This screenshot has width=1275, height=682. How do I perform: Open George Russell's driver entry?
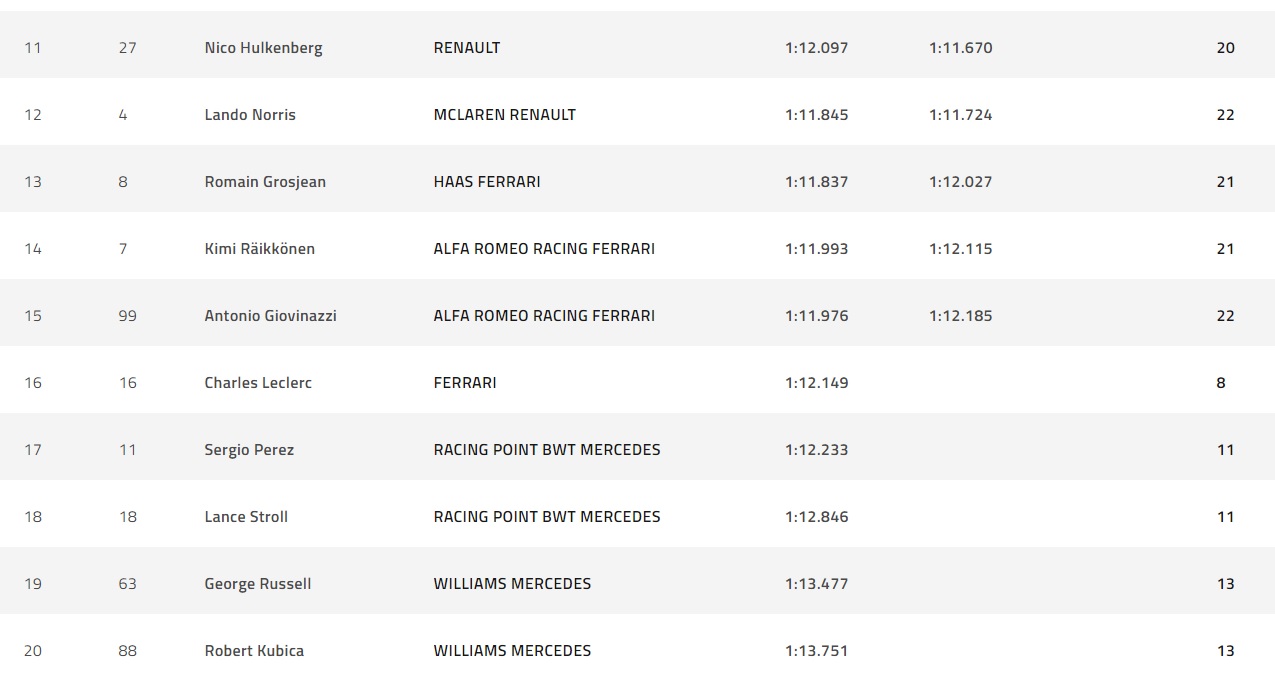(257, 584)
